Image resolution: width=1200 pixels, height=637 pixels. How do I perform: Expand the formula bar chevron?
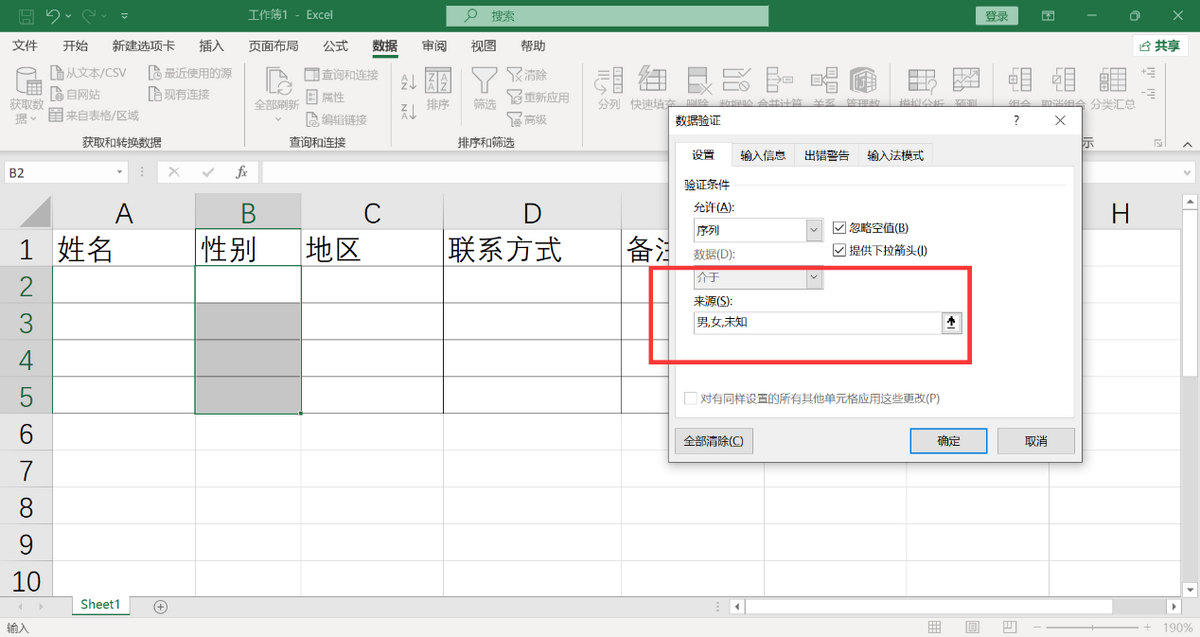1188,172
